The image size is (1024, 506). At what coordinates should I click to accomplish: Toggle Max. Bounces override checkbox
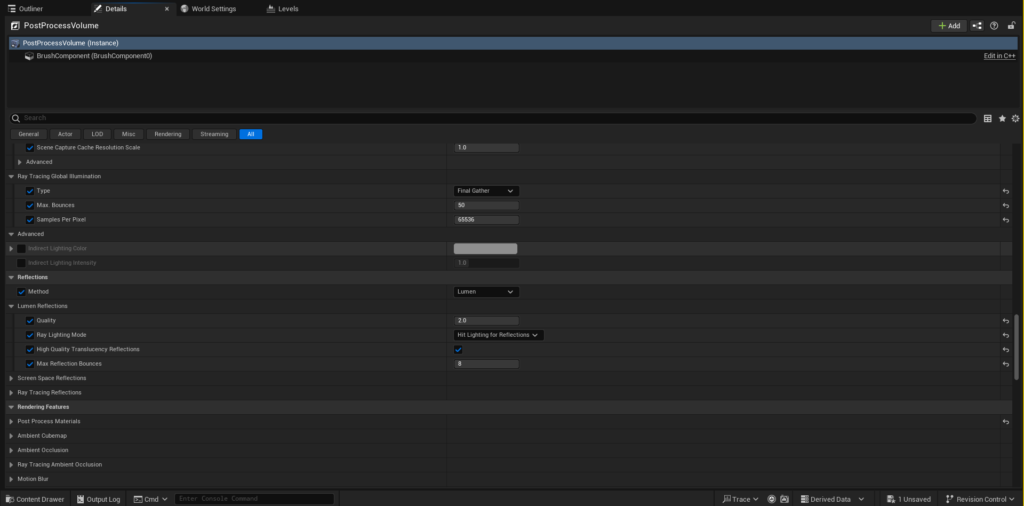30,205
